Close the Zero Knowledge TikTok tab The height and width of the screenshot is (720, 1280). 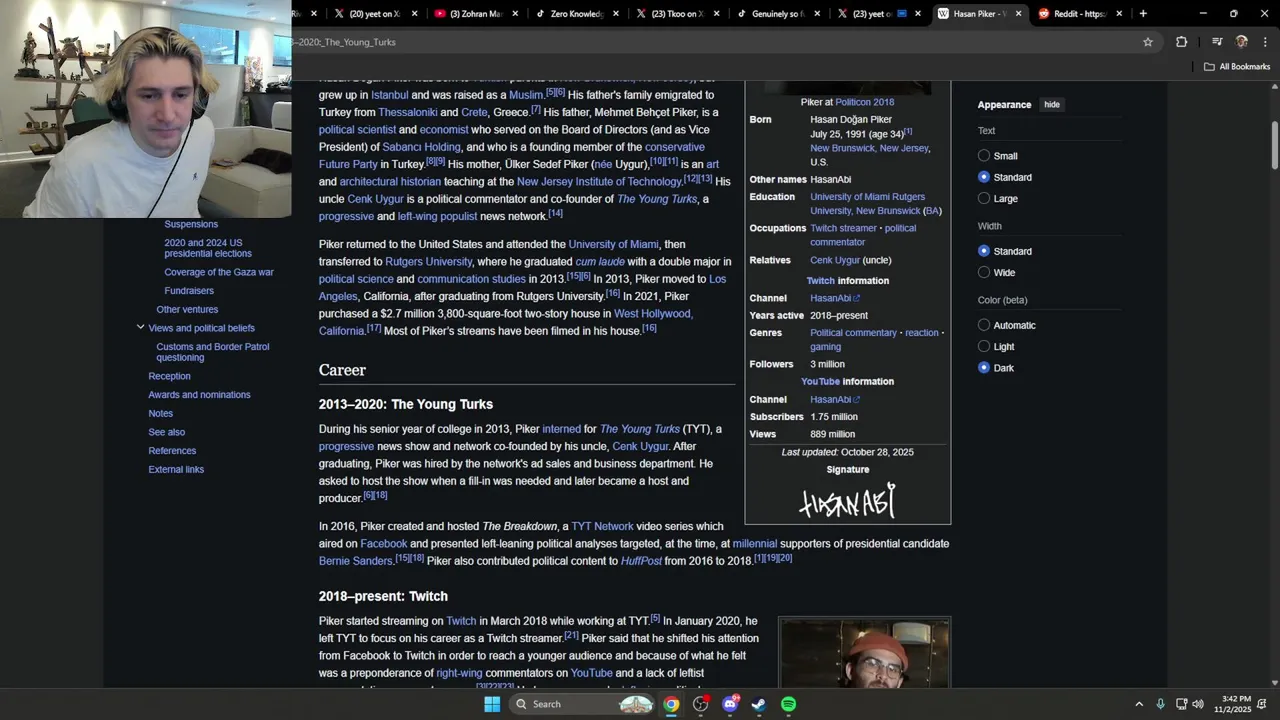(616, 14)
